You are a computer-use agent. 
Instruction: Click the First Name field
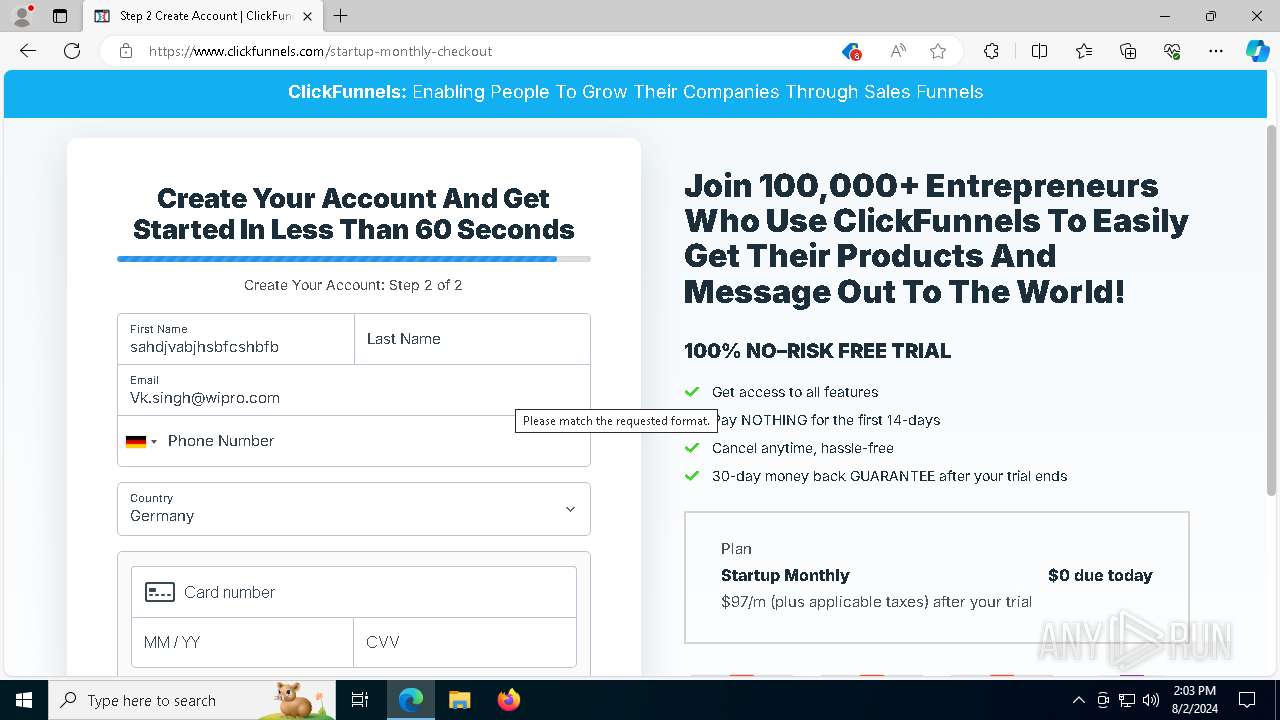(x=236, y=339)
